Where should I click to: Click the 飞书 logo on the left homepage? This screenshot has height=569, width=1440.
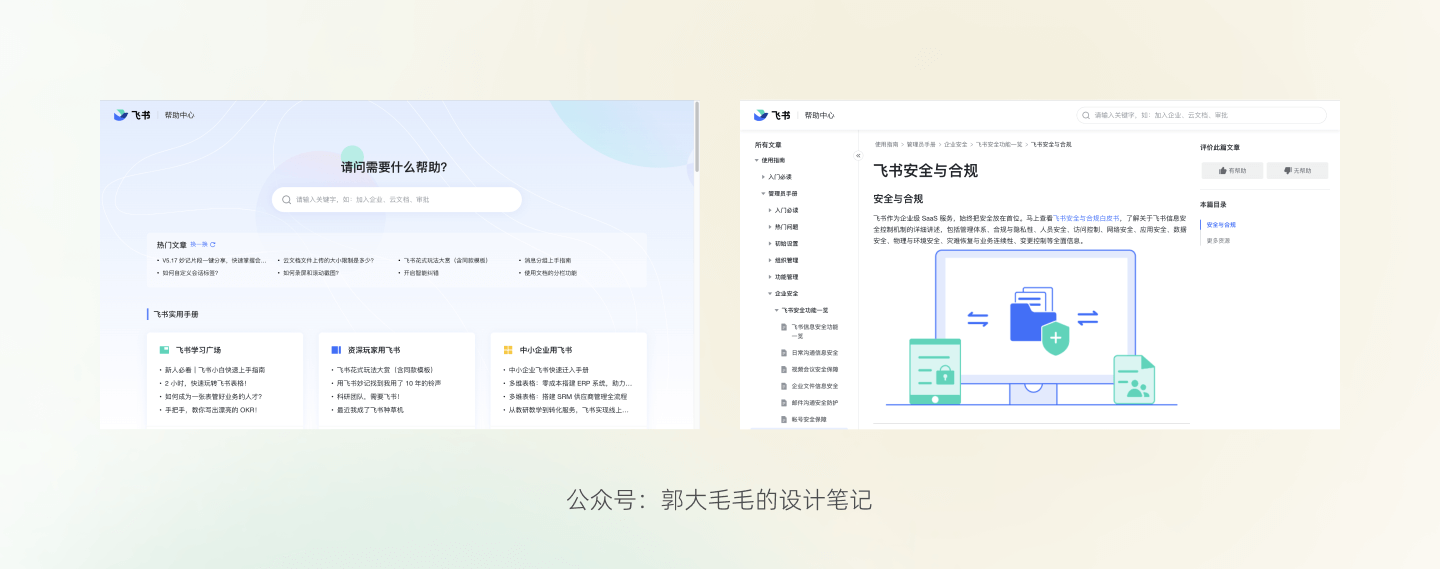coord(132,115)
